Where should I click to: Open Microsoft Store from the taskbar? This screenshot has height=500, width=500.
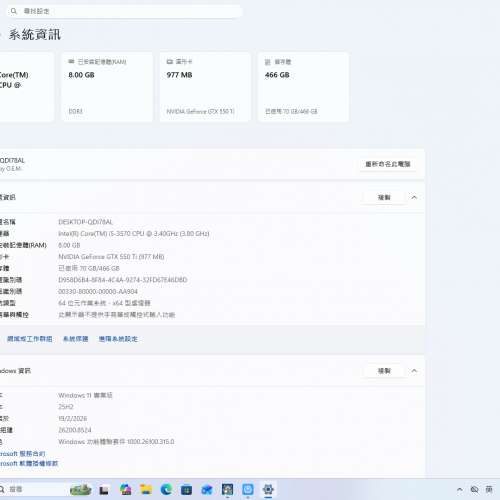[187, 489]
